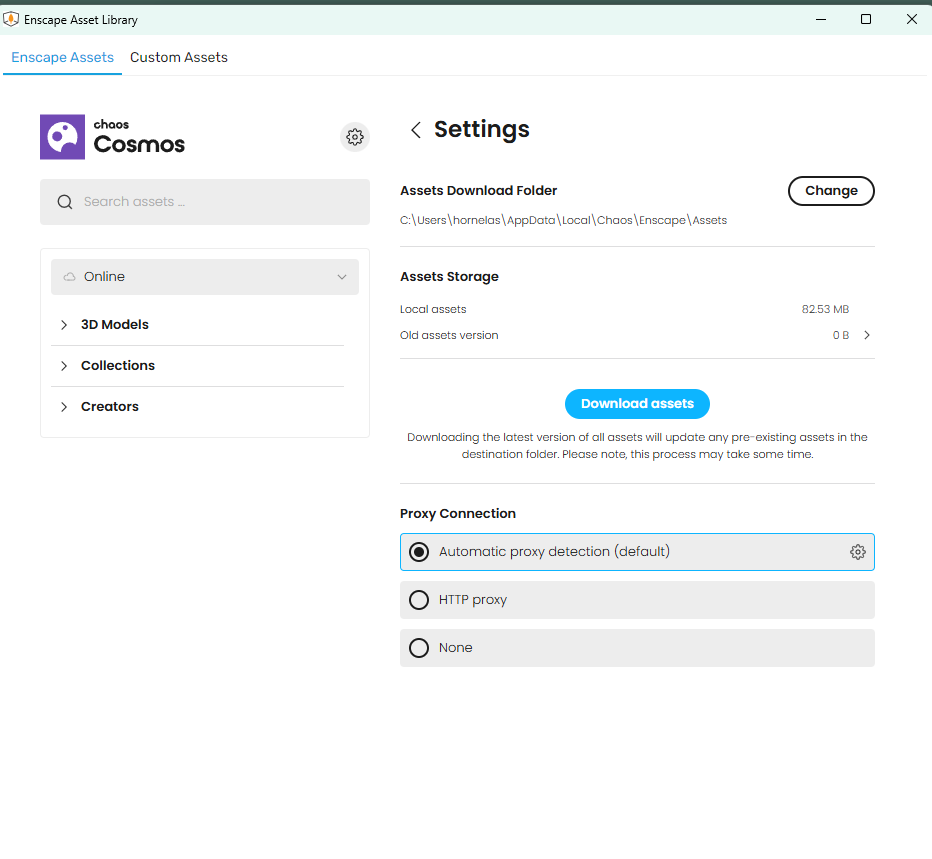
Task: Switch to Enscape Assets tab
Action: tap(62, 57)
